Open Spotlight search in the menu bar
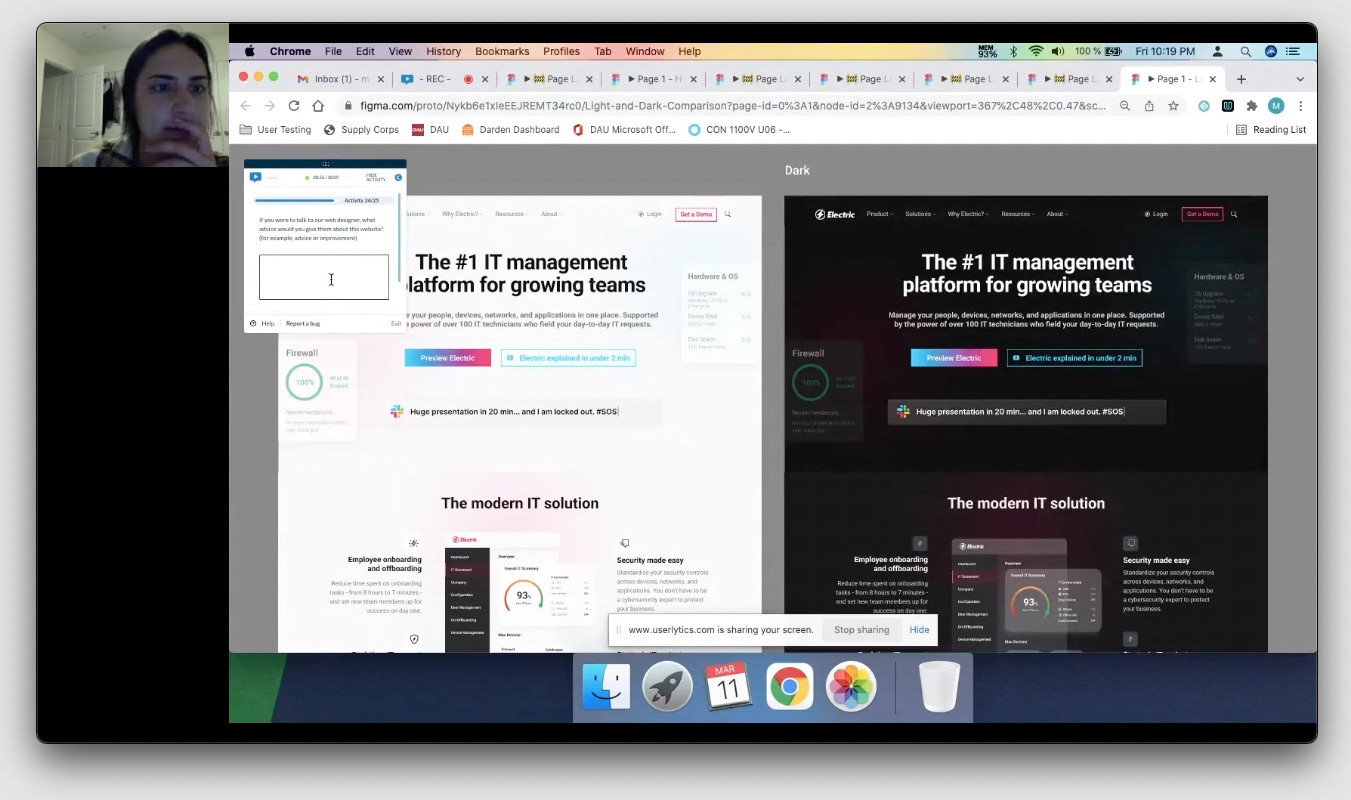 pos(1246,51)
